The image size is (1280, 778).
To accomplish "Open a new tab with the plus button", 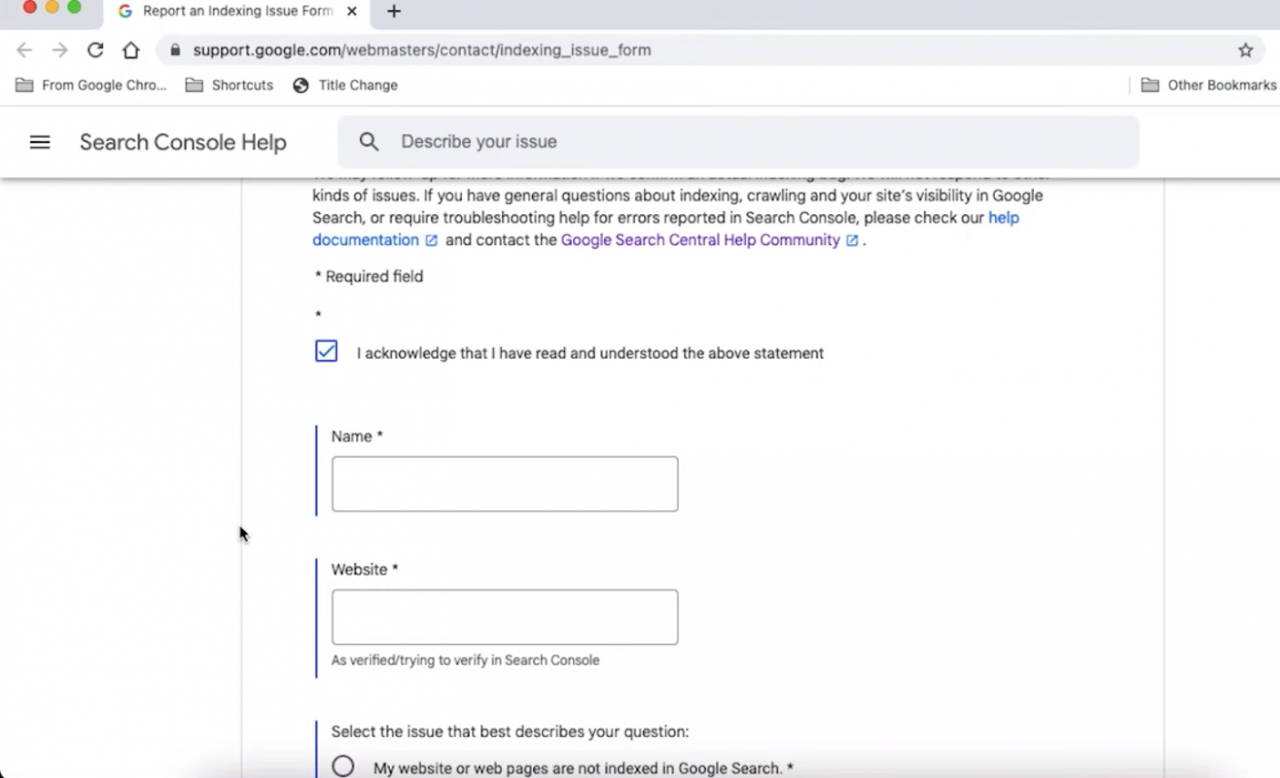I will coord(394,11).
